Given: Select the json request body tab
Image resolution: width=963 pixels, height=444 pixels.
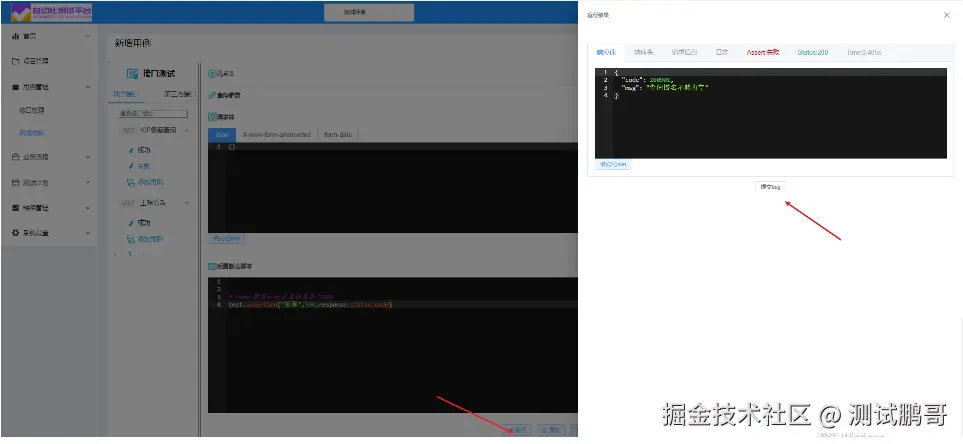Looking at the screenshot, I should tap(222, 134).
